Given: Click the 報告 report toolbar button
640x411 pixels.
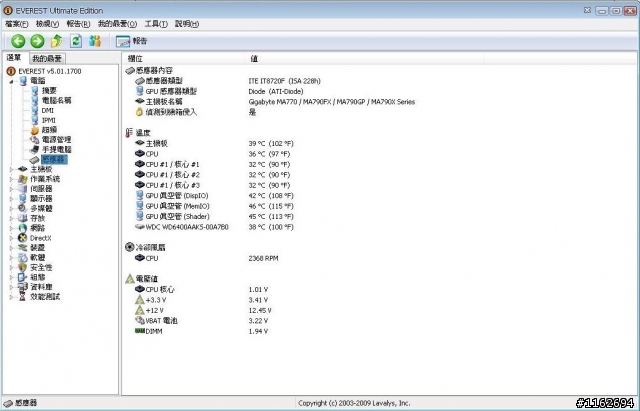Looking at the screenshot, I should point(131,41).
